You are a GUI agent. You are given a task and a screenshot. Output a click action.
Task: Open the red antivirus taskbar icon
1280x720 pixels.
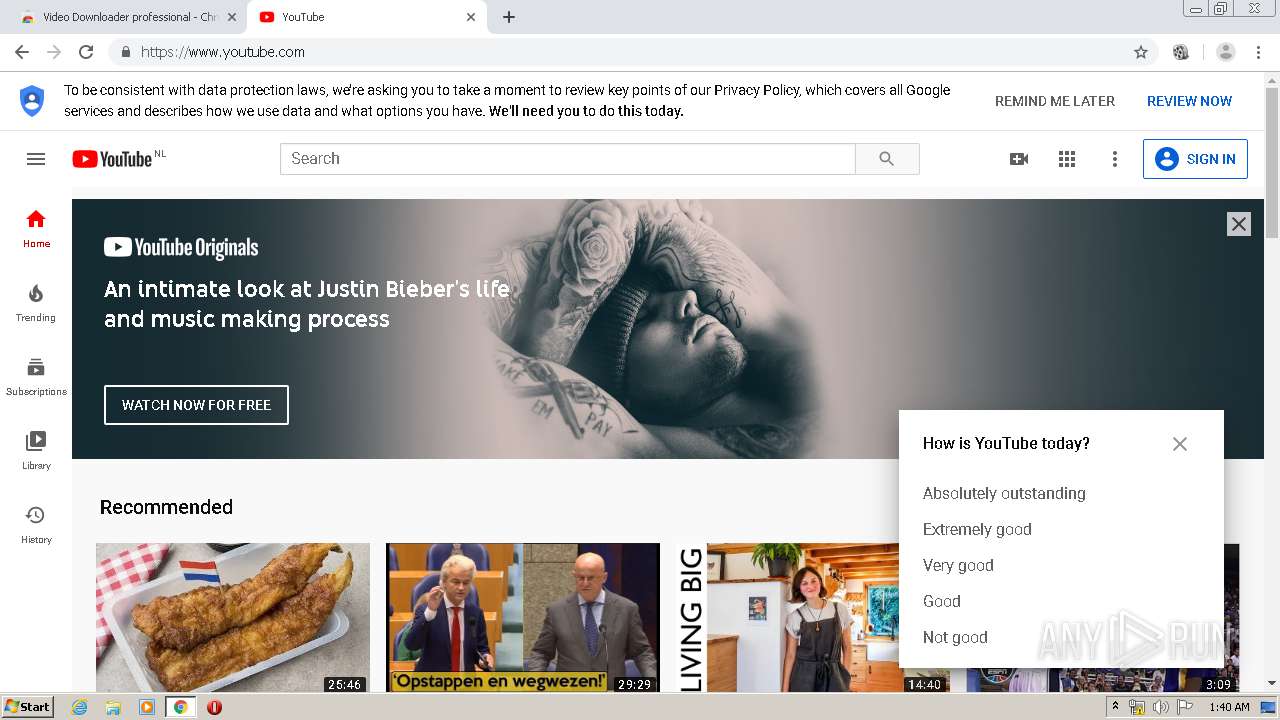[x=214, y=707]
